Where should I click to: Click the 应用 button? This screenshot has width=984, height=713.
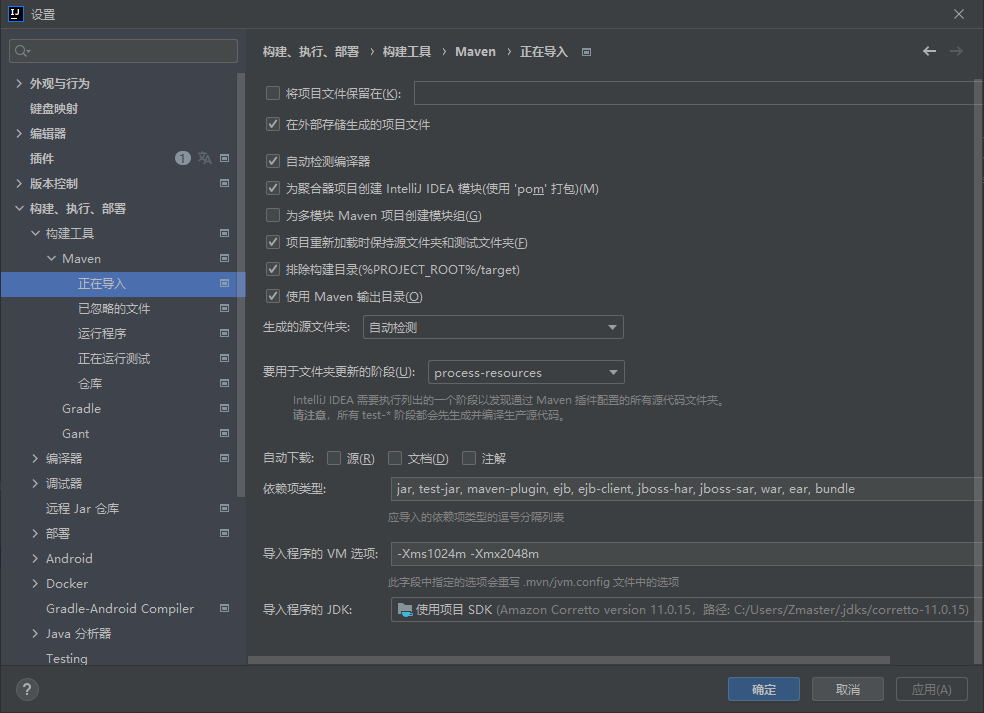(x=931, y=689)
